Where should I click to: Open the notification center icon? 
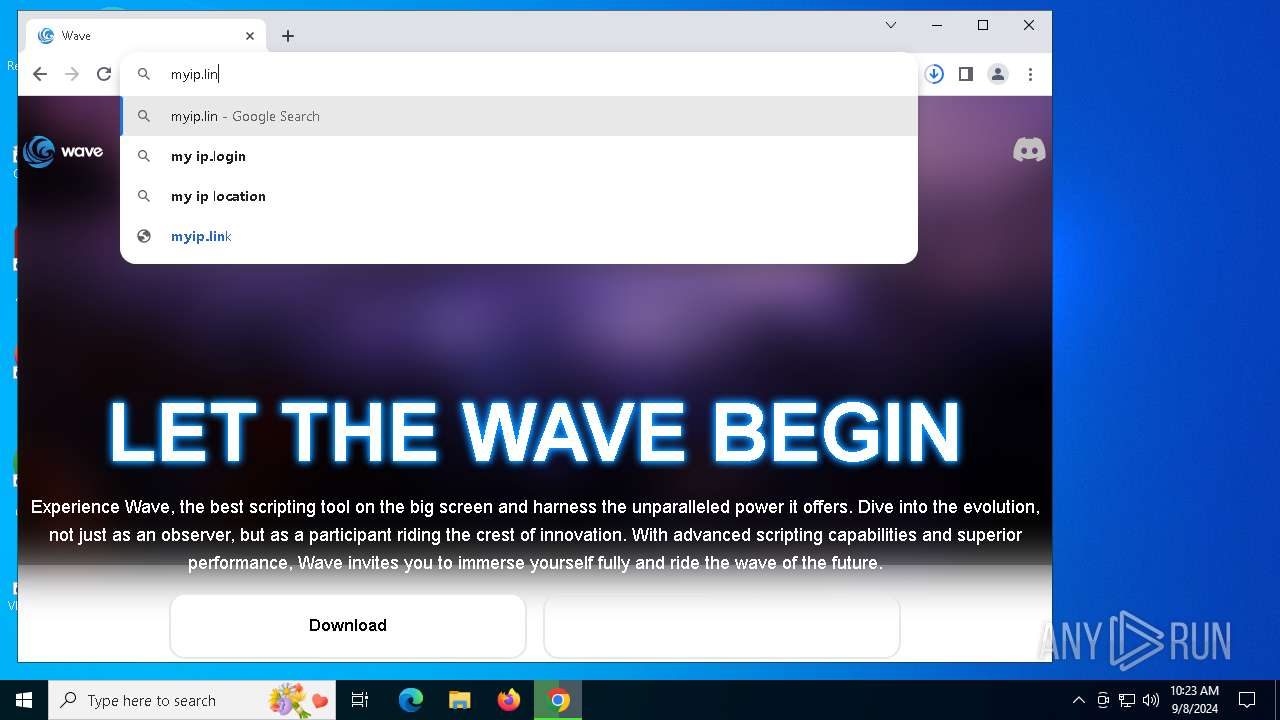pos(1247,700)
